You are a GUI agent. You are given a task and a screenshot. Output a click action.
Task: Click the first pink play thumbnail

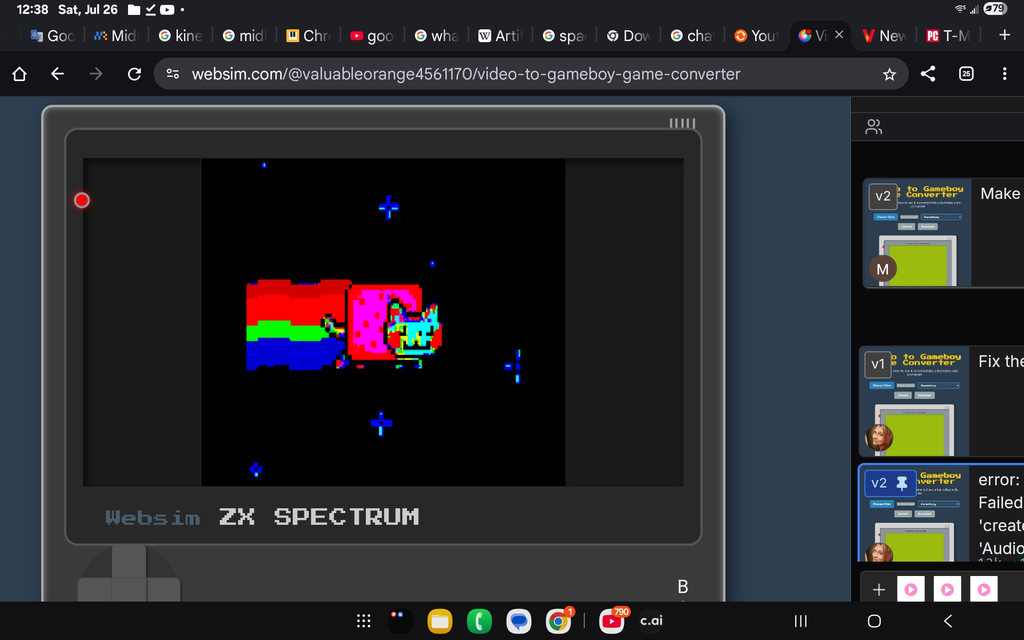pyautogui.click(x=911, y=590)
